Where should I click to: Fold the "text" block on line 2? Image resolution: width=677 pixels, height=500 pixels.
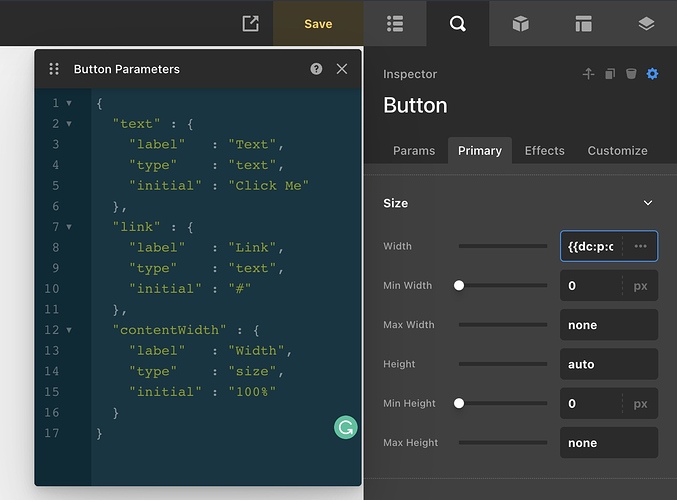point(69,124)
